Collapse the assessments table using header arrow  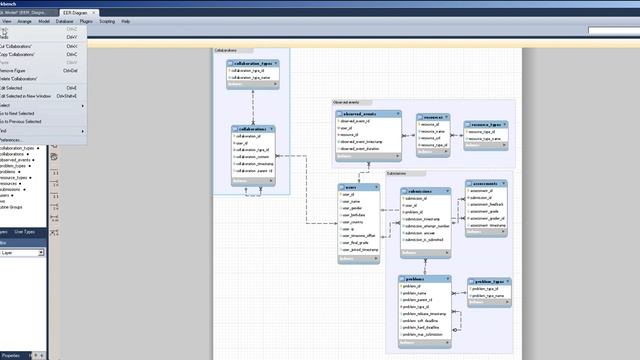pyautogui.click(x=504, y=184)
